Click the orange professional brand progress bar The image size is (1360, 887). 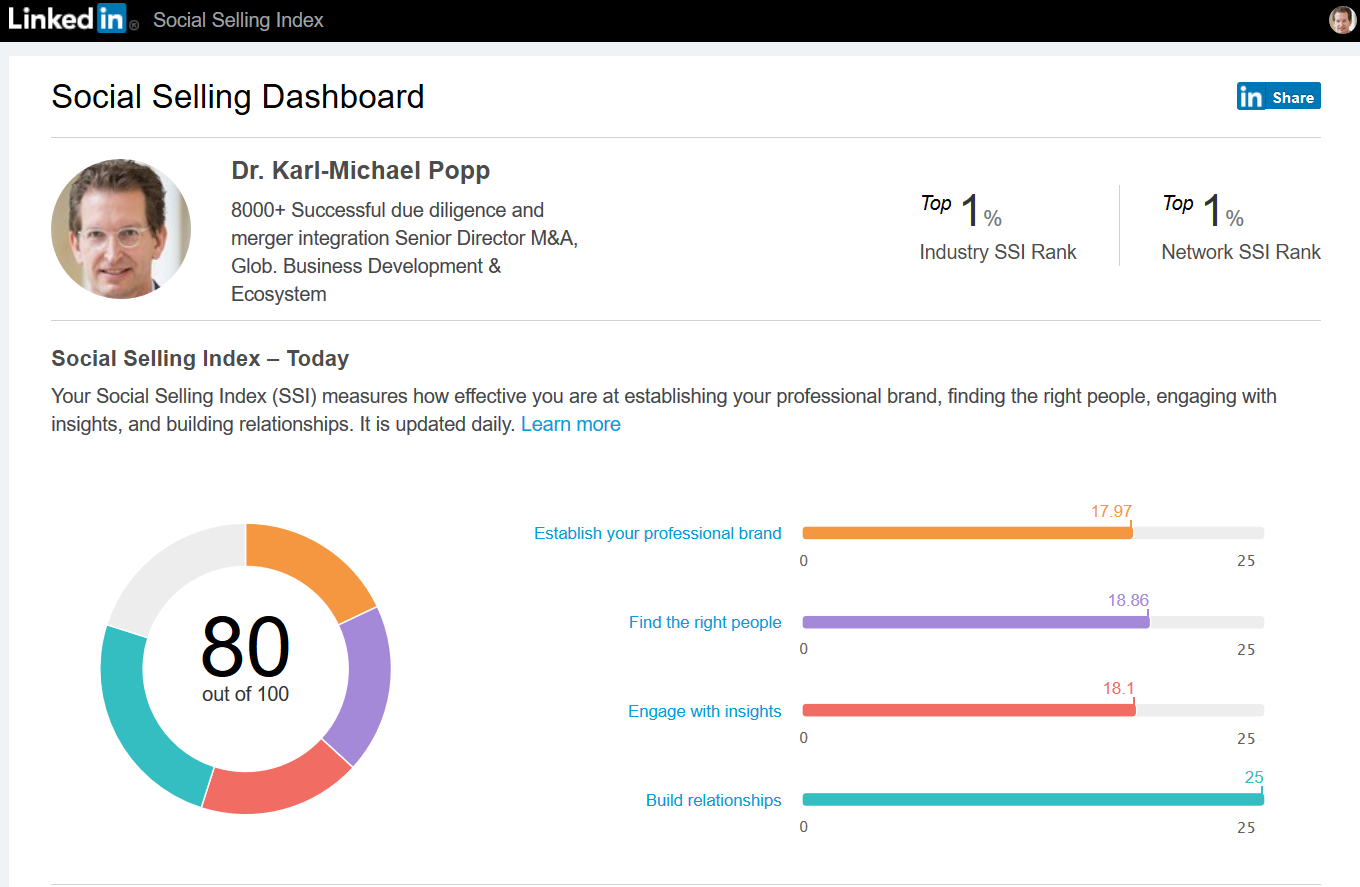click(x=967, y=533)
